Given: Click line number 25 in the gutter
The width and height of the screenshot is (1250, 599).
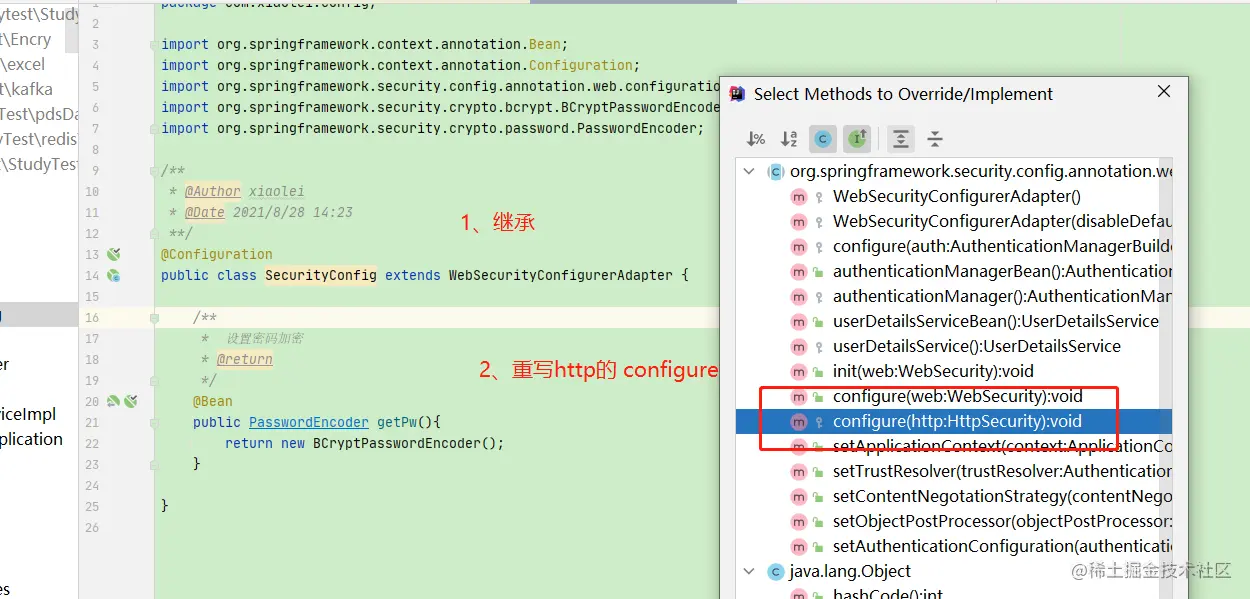Looking at the screenshot, I should click(x=92, y=506).
